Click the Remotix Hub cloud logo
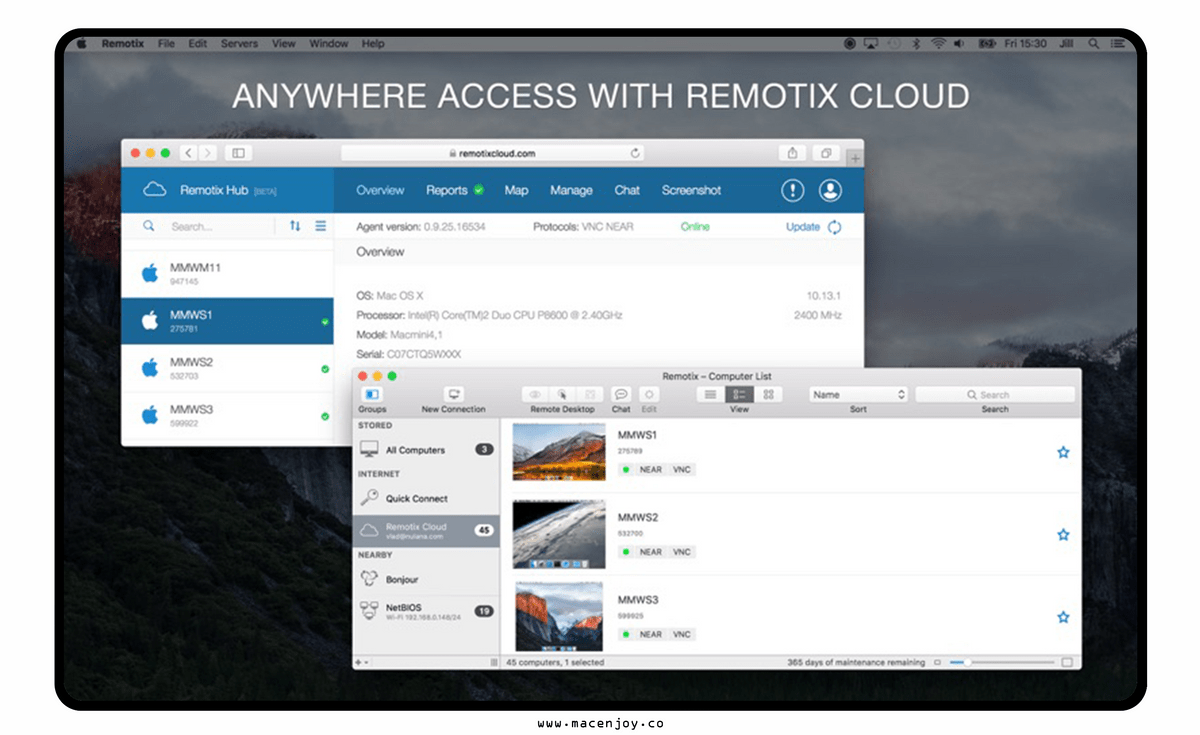This screenshot has height=735, width=1200. pyautogui.click(x=155, y=189)
